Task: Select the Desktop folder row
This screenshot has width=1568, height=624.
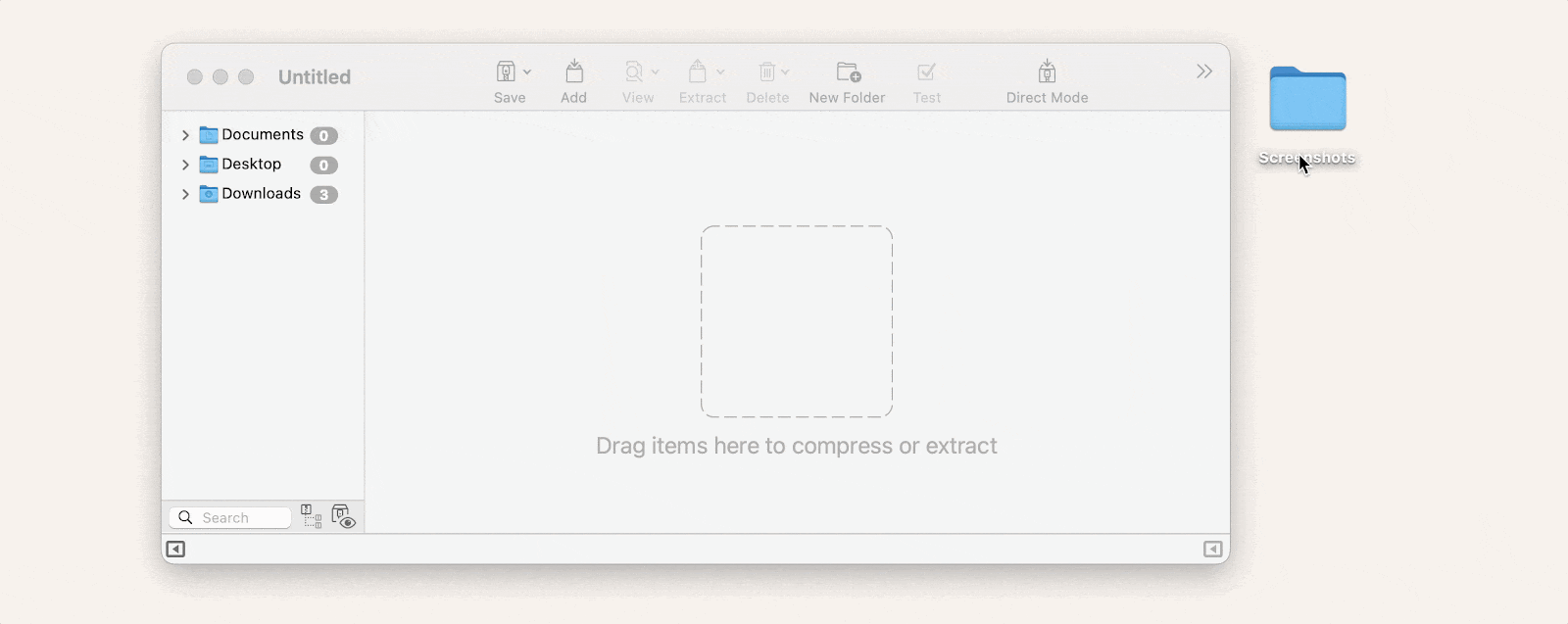Action: [x=263, y=165]
